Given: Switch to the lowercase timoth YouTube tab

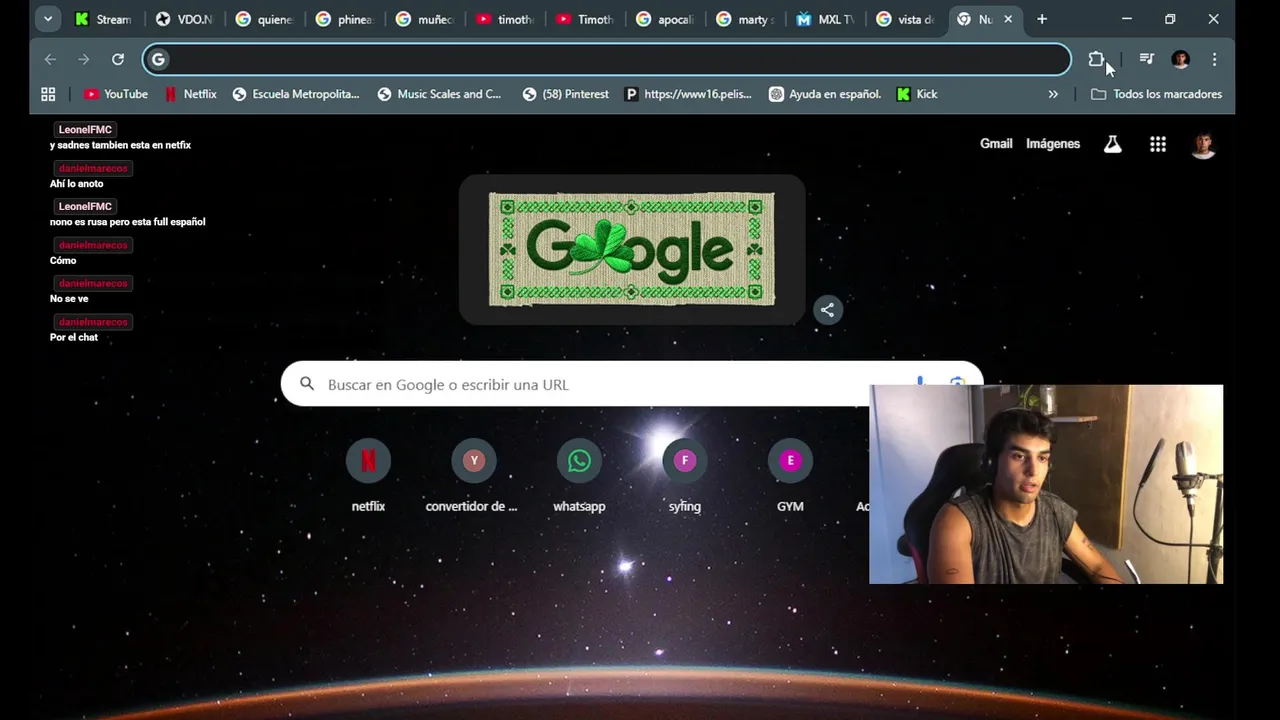Looking at the screenshot, I should (x=504, y=19).
